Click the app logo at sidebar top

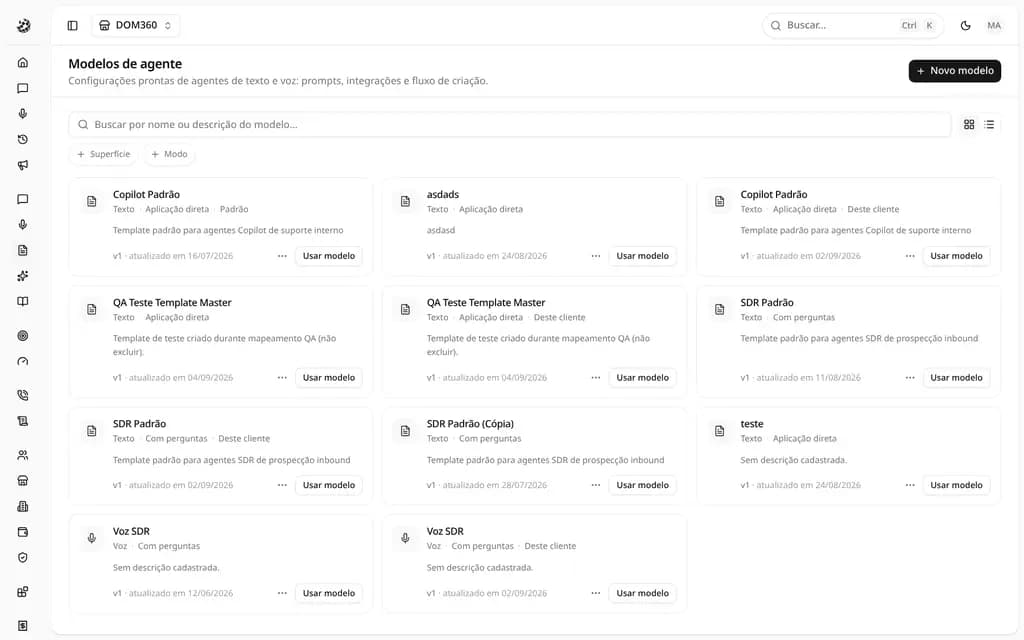point(24,25)
